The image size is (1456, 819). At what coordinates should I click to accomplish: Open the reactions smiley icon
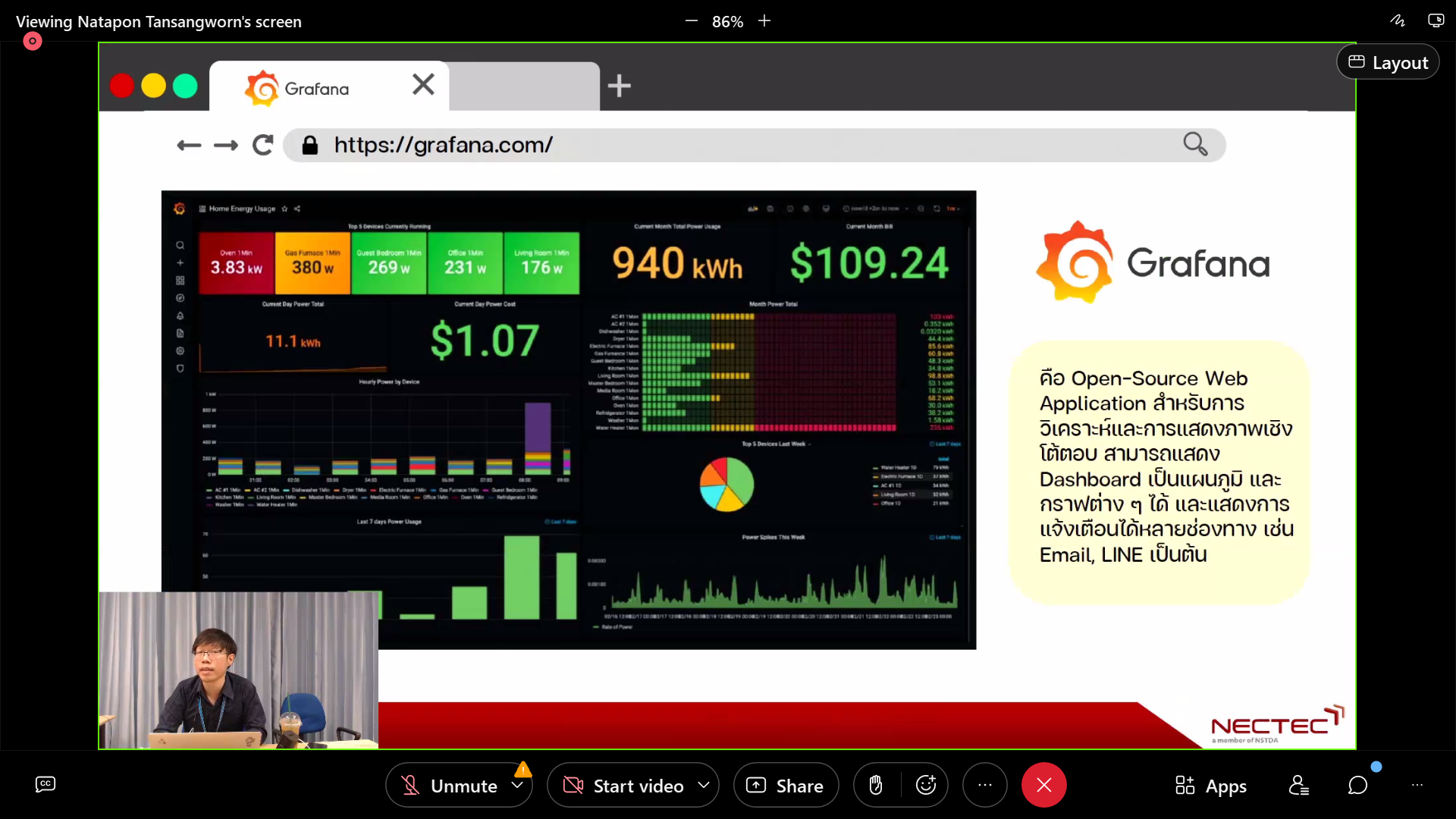[x=926, y=785]
